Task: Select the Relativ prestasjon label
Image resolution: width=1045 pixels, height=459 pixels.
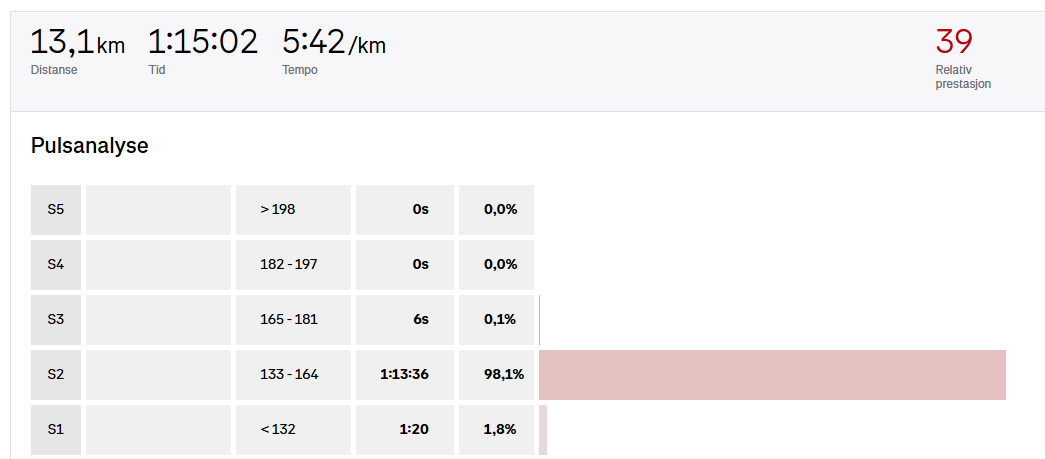Action: pos(963,77)
